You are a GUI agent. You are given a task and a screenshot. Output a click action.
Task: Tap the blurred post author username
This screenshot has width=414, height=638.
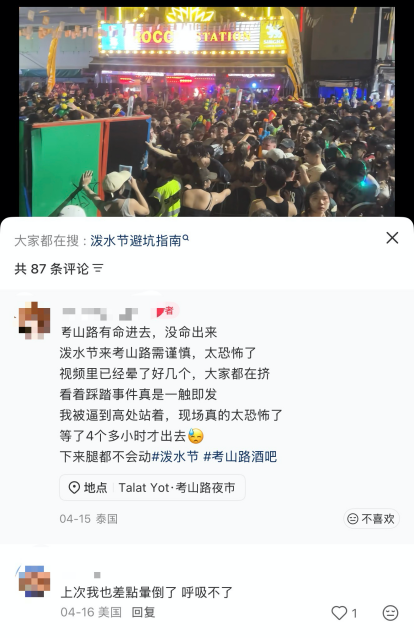[x=100, y=313]
